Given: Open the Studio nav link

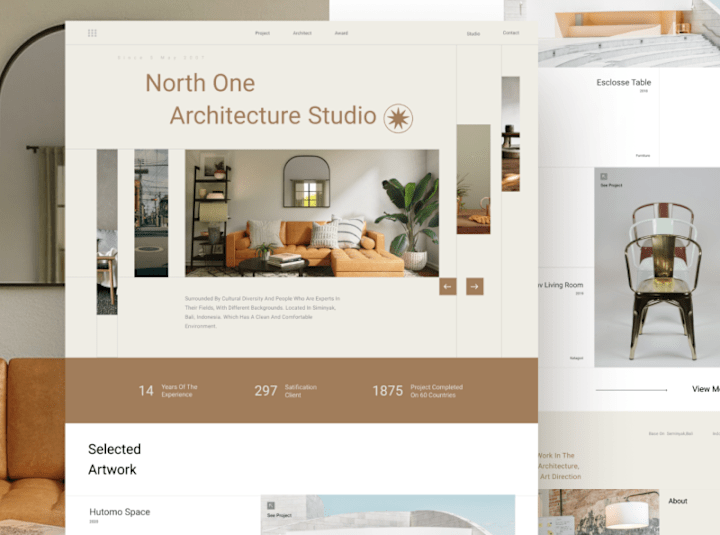Looking at the screenshot, I should pyautogui.click(x=473, y=34).
